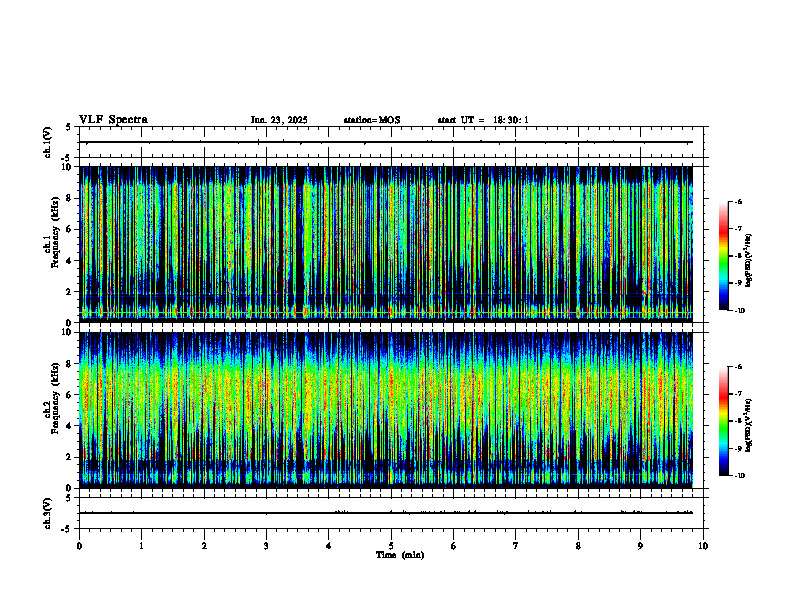This screenshot has height=612, width=792.
Task: Click the '-6' value atop ch.1 colorbar
Action: pos(738,201)
